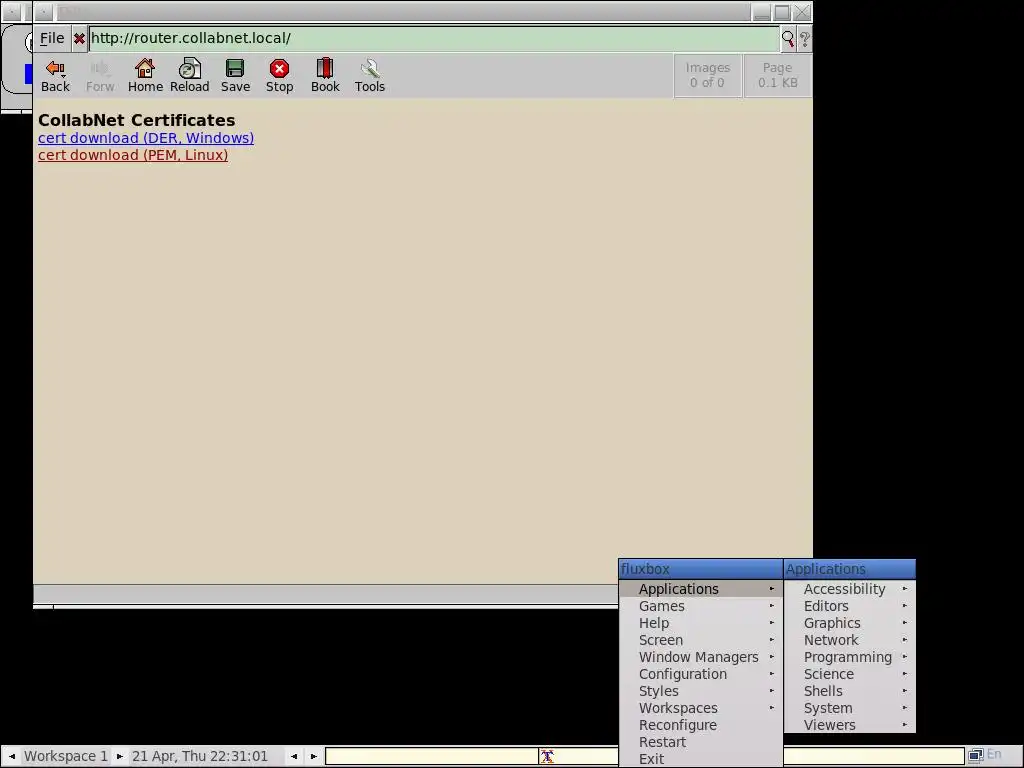Open the Window Managers submenu

coord(701,657)
